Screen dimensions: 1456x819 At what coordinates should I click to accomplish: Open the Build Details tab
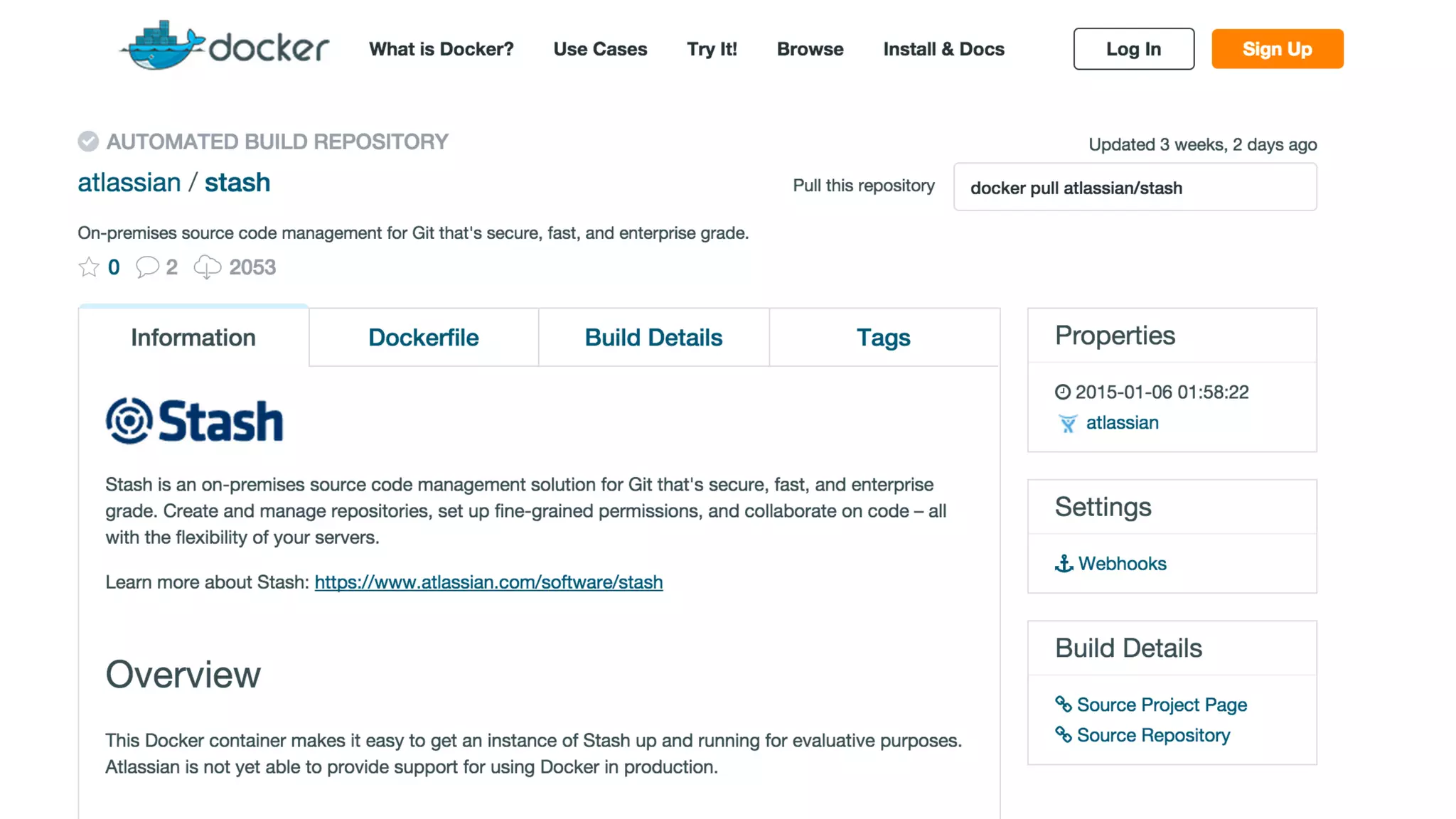click(x=653, y=338)
